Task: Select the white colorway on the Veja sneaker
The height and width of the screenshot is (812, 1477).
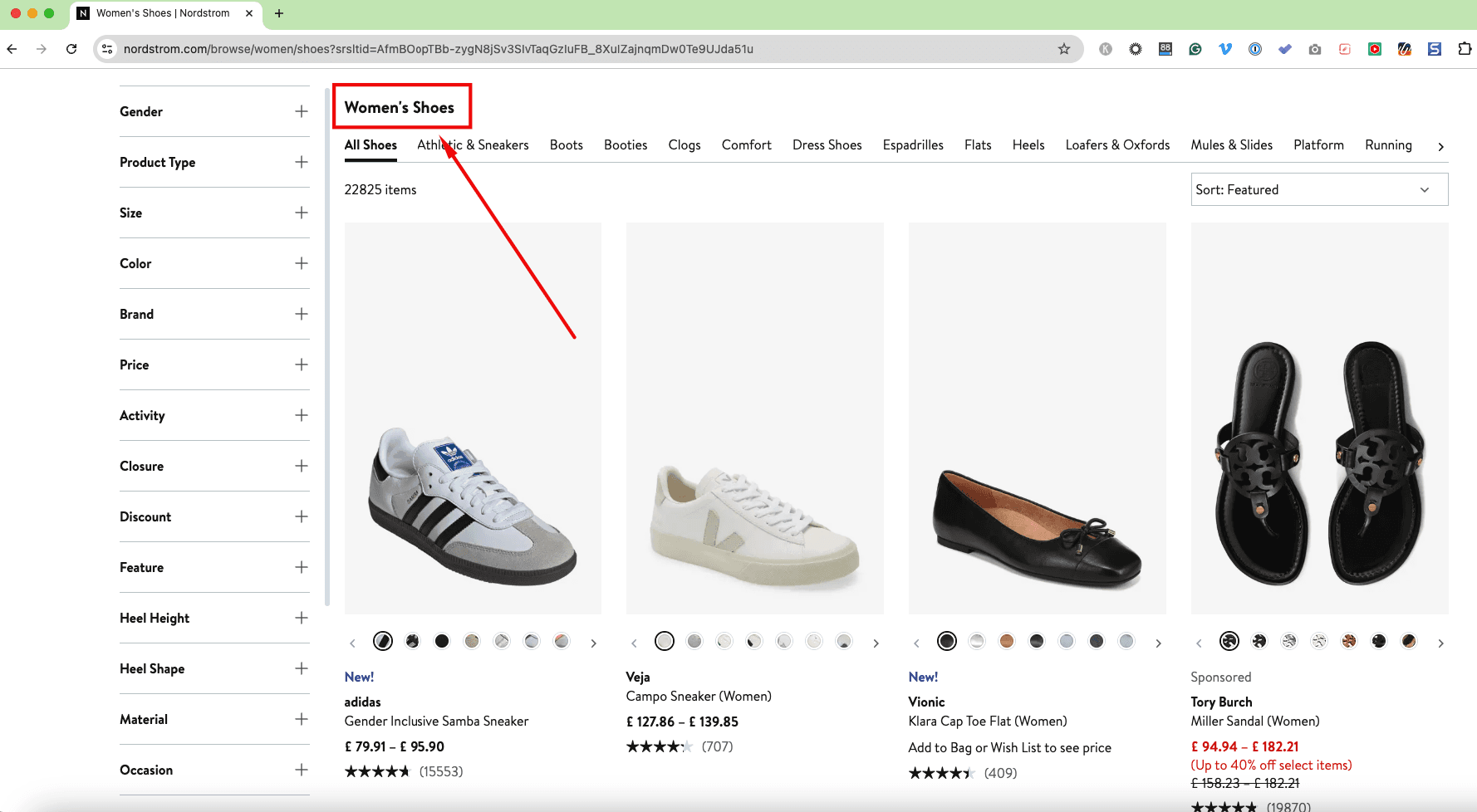Action: [664, 641]
